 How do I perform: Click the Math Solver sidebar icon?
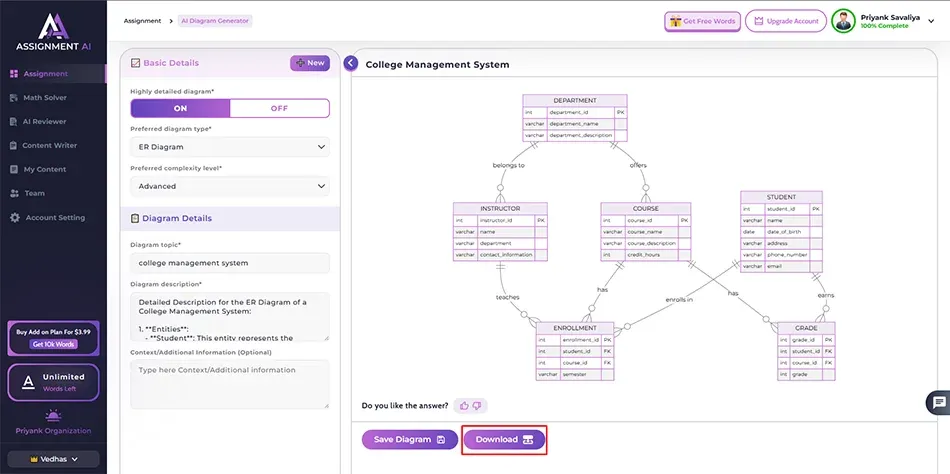pyautogui.click(x=14, y=98)
